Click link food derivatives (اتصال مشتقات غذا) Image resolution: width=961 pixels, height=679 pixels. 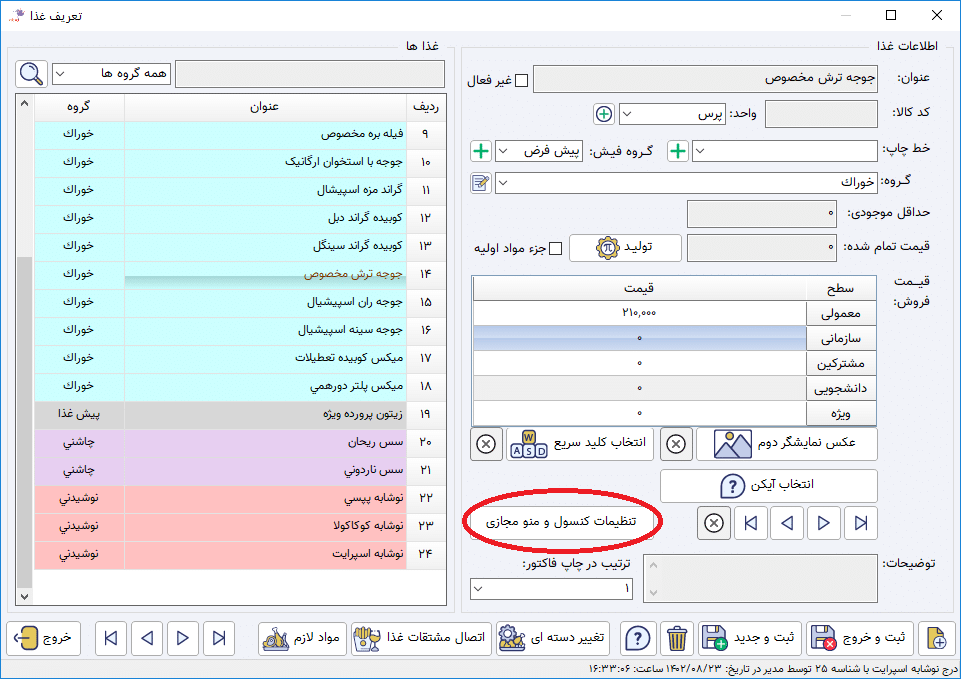(422, 639)
